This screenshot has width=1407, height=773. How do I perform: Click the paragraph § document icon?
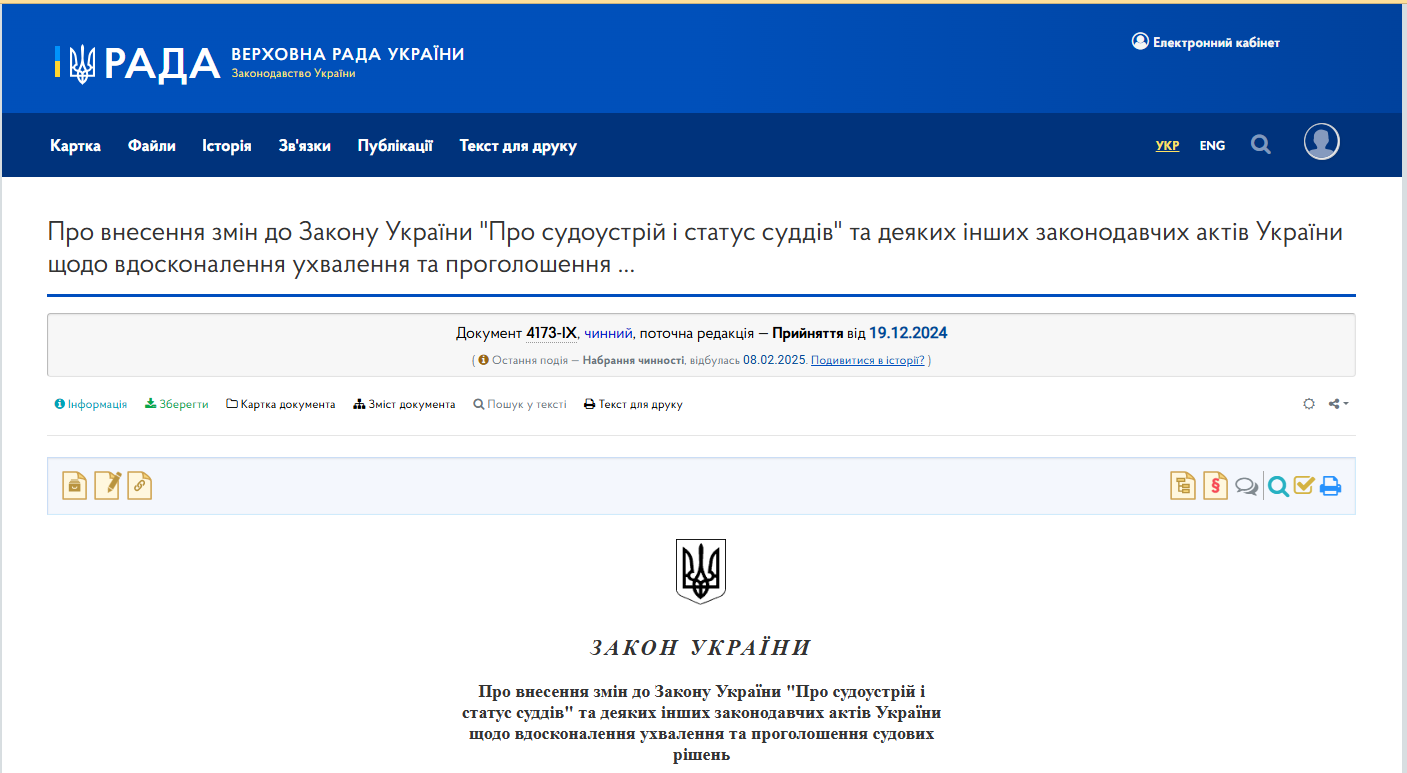(x=1214, y=485)
